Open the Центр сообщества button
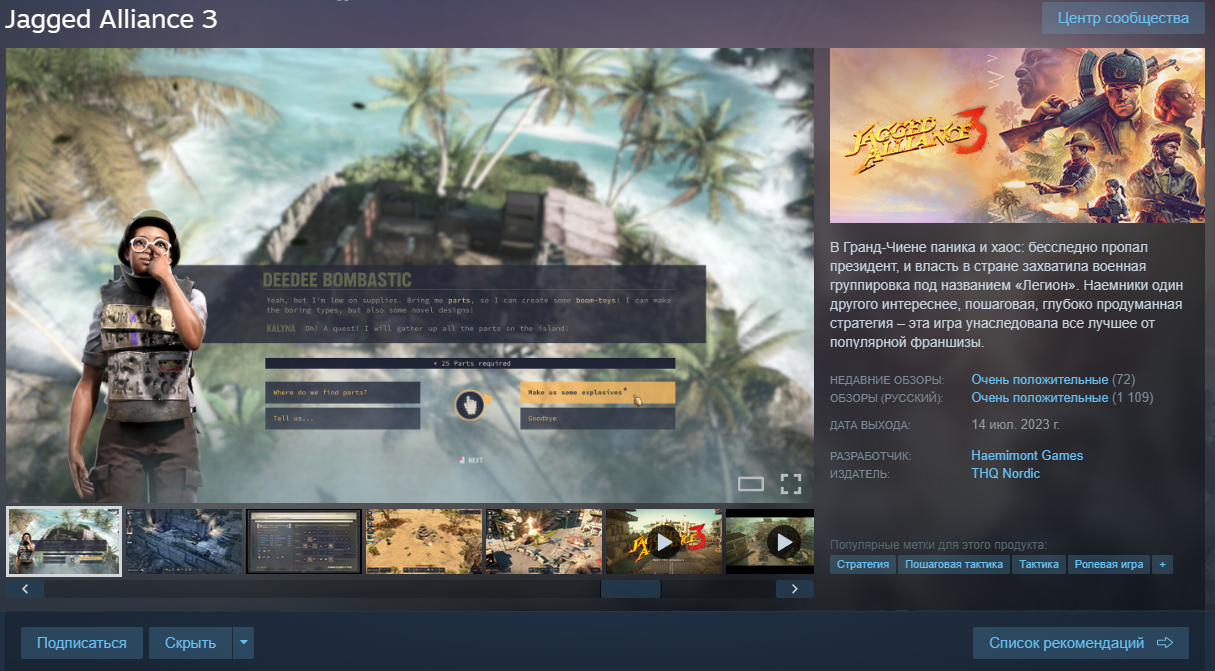 (1123, 18)
